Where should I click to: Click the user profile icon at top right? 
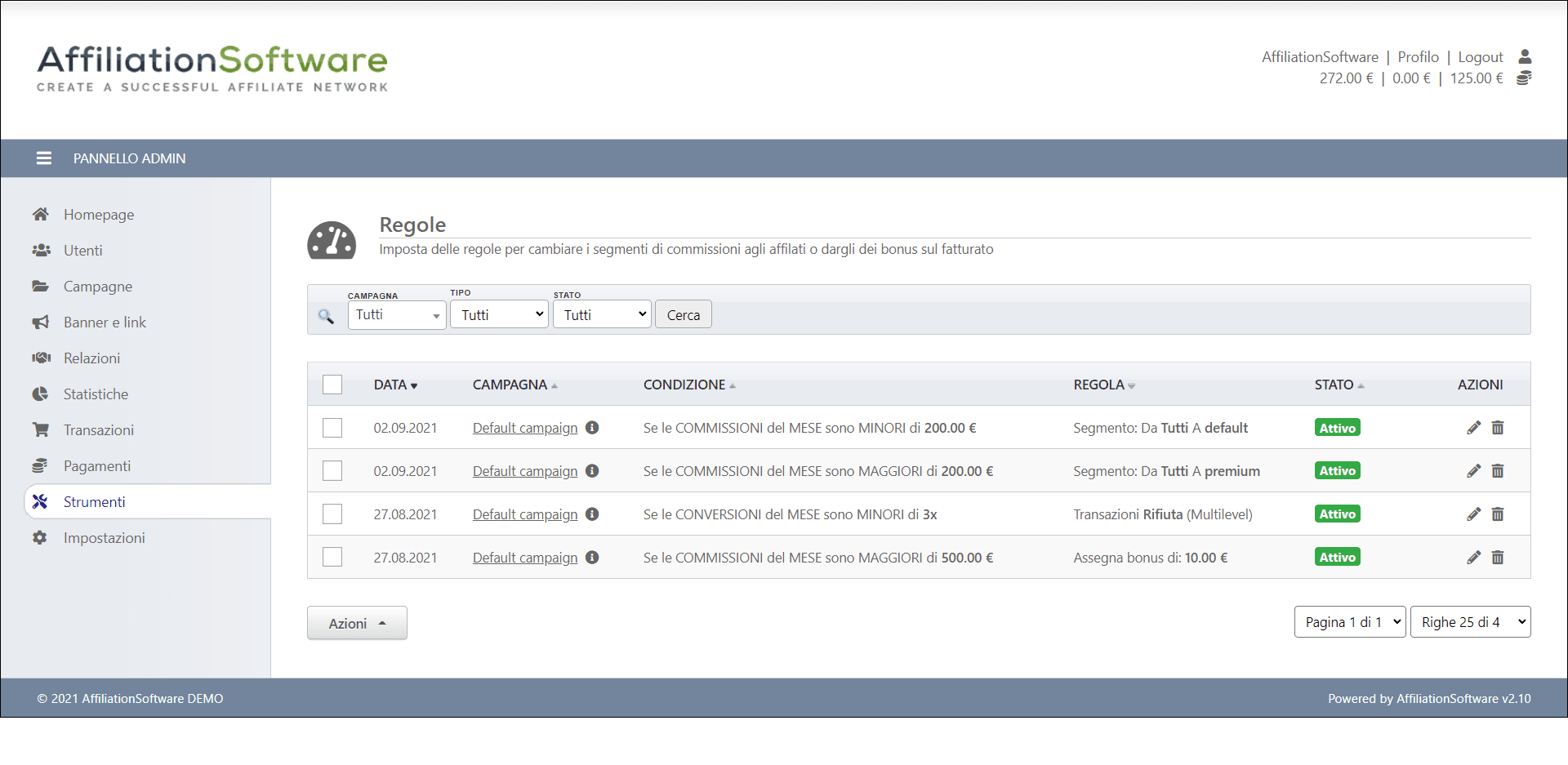[1524, 57]
